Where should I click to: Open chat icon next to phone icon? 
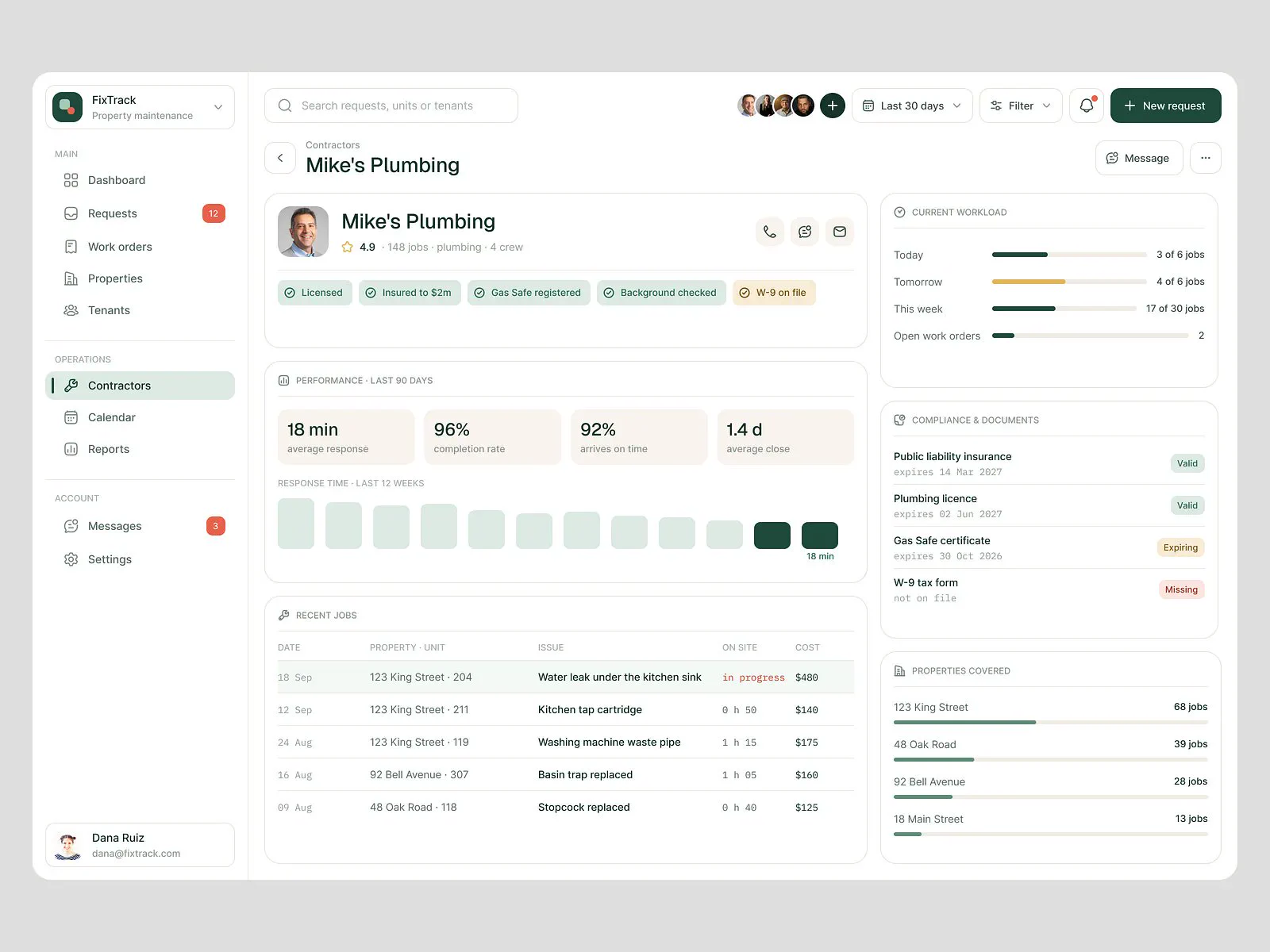tap(805, 232)
